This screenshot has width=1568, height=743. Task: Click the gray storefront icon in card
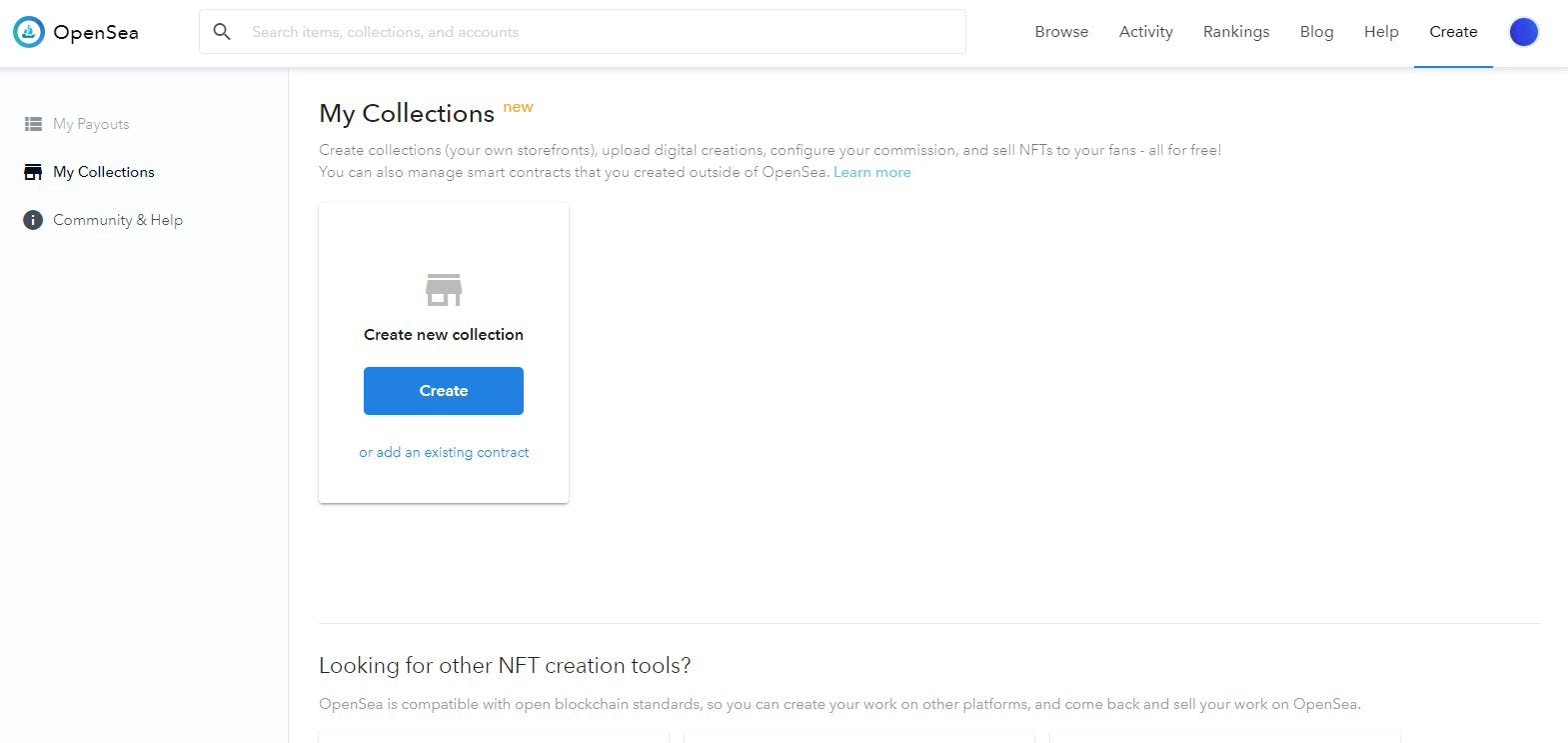(x=444, y=290)
